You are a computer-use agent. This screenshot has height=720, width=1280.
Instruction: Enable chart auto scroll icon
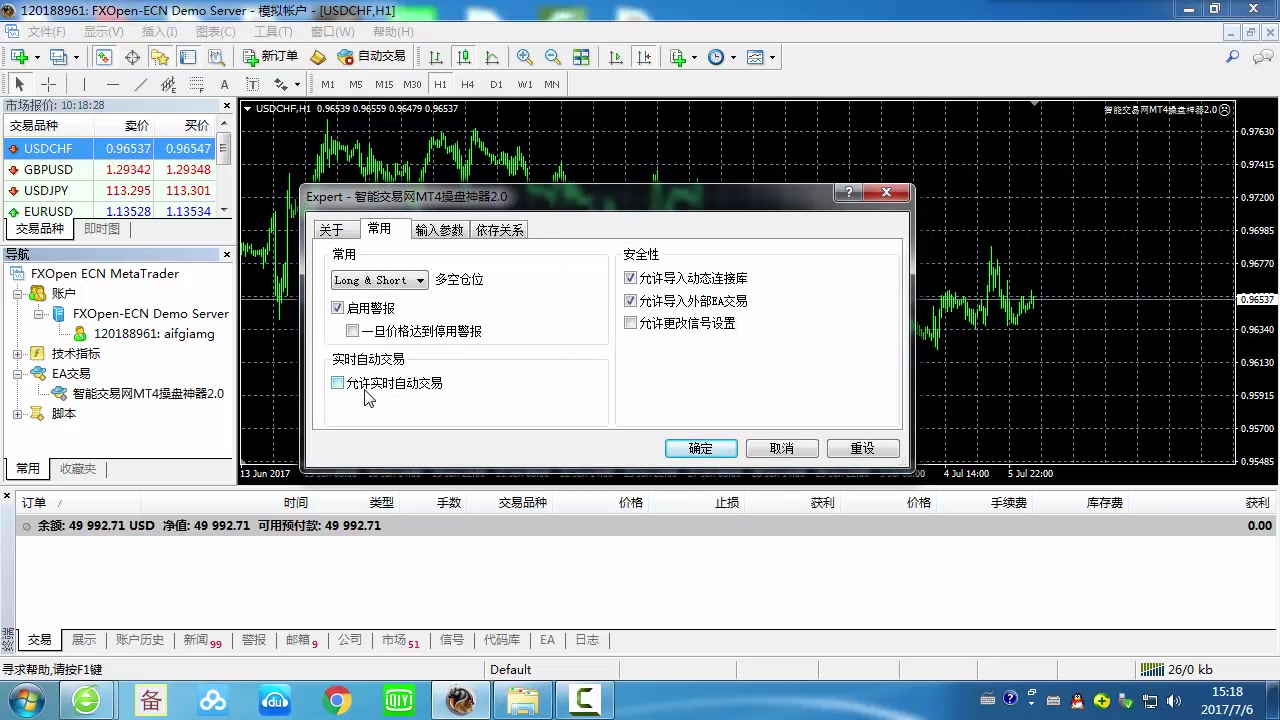click(615, 57)
